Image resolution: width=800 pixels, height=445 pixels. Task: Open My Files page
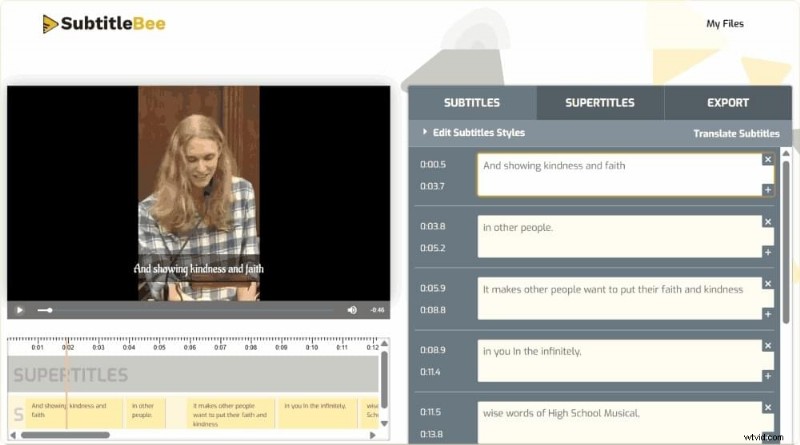725,24
